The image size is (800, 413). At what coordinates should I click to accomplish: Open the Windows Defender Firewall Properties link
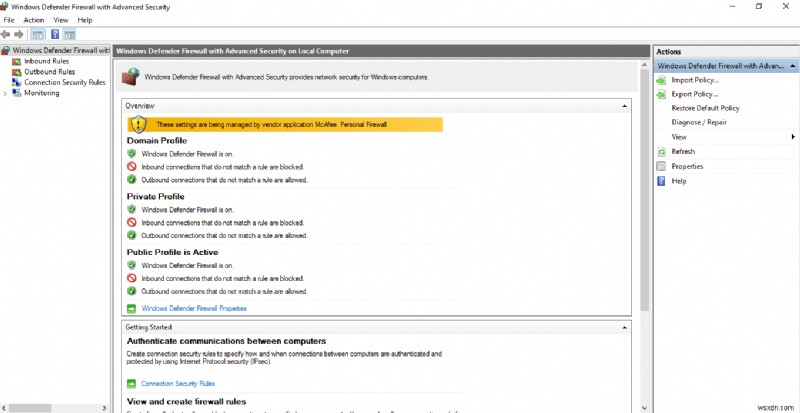194,309
